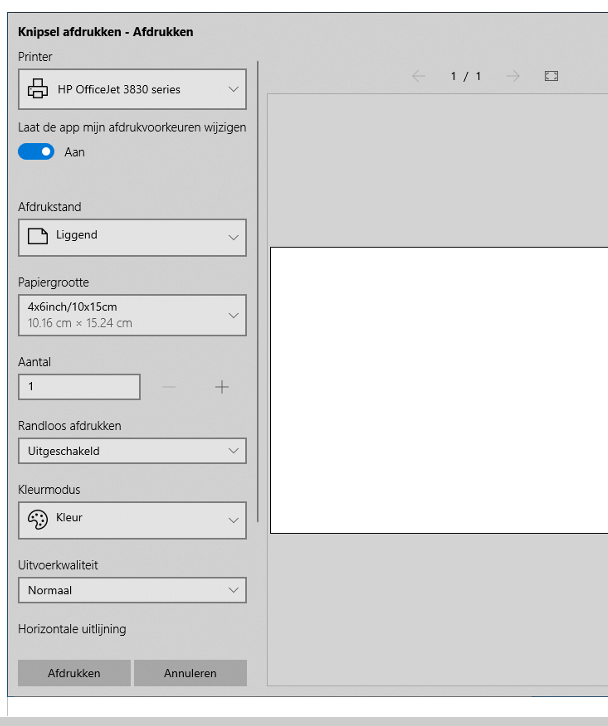Click the 'Horizontale uitlijning' label
This screenshot has width=608, height=726.
click(x=72, y=629)
